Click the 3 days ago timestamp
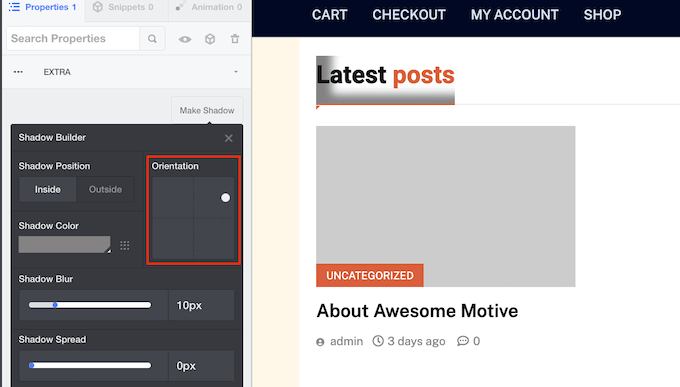The image size is (680, 387). 416,341
